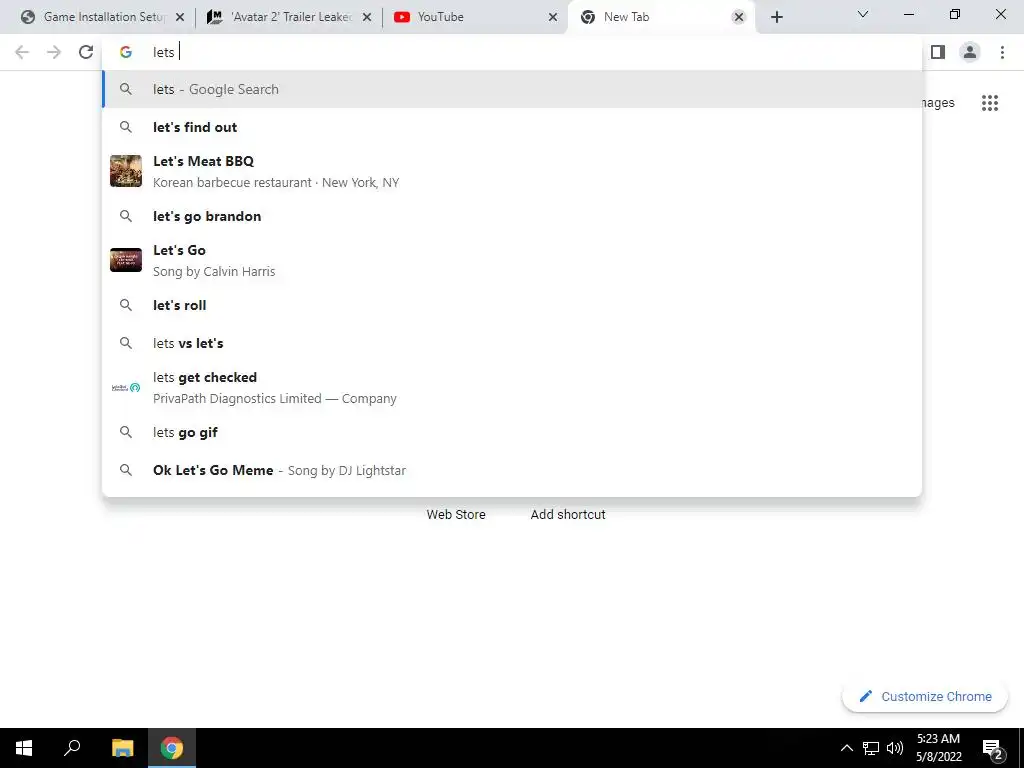The image size is (1024, 768).
Task: Switch to 'Avatar 2' Trailer Leaked tab
Action: coord(289,17)
